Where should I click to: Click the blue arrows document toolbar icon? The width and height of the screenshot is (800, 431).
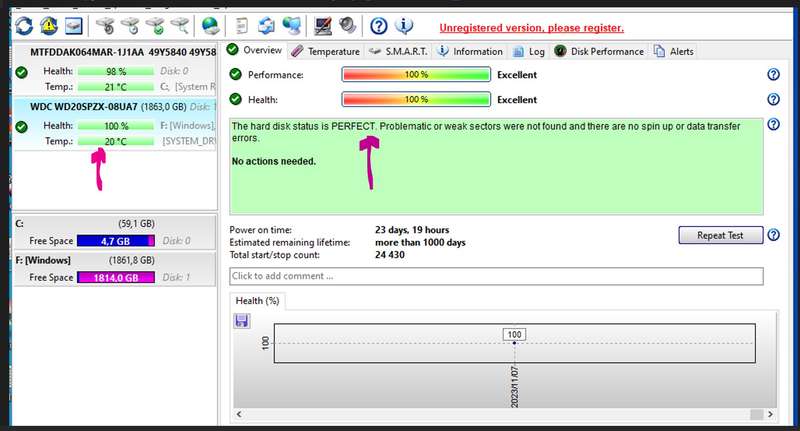click(x=266, y=26)
